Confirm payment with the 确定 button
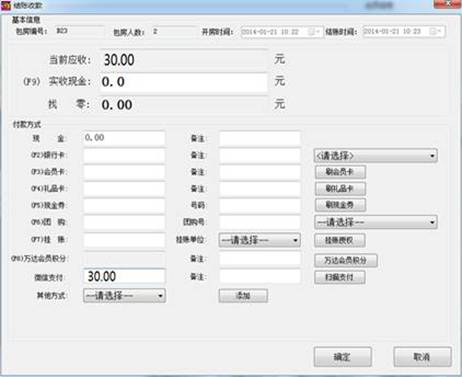This screenshot has height=377, width=462. pyautogui.click(x=342, y=357)
